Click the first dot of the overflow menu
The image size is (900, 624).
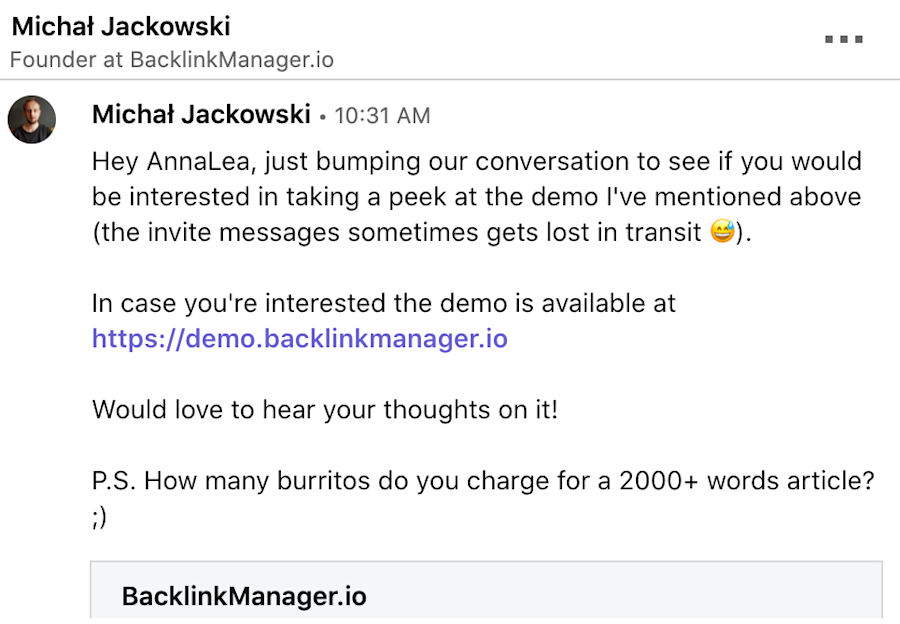pyautogui.click(x=827, y=39)
